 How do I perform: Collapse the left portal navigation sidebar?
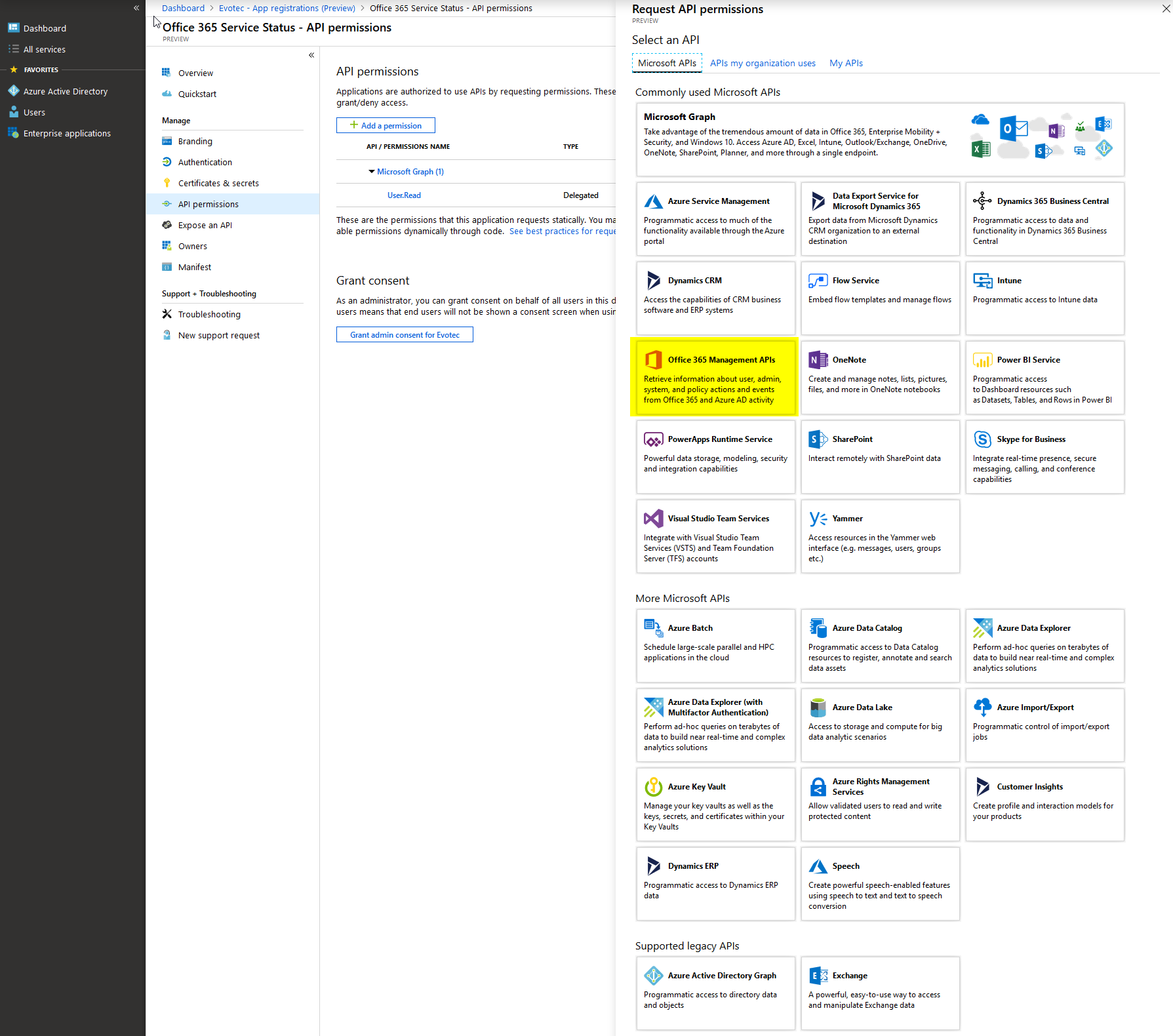pos(136,8)
